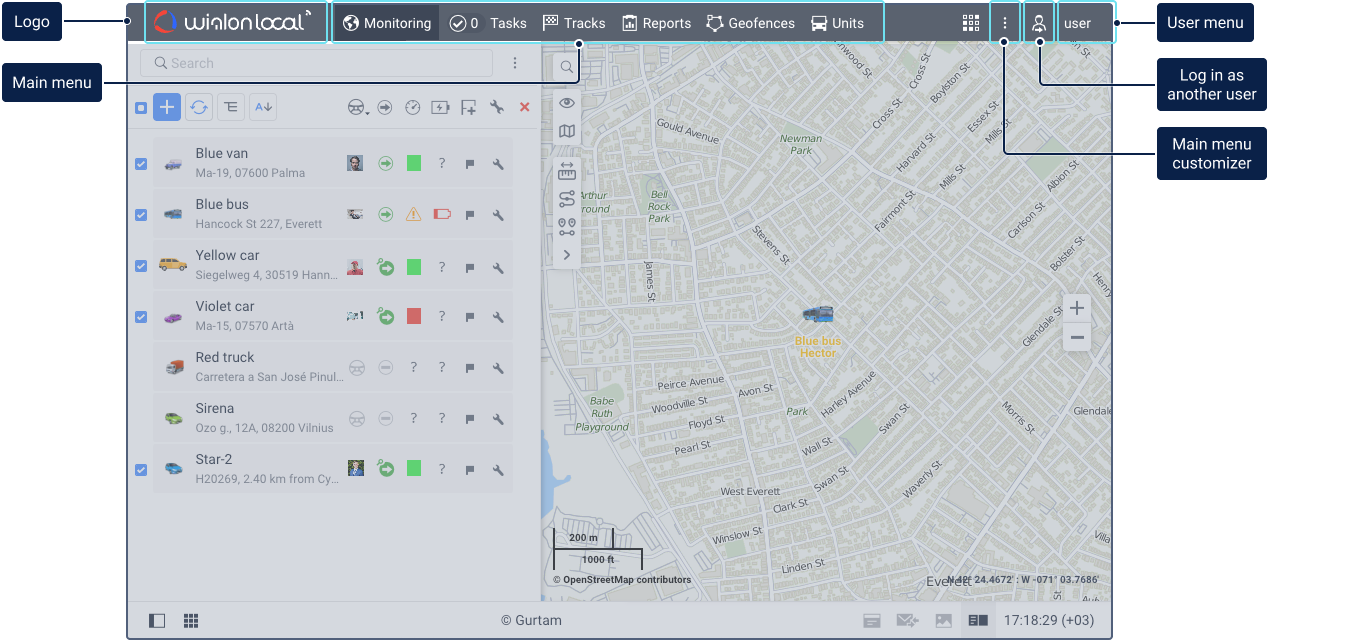
Task: Click the wrench icon for Blue van
Action: click(x=498, y=164)
